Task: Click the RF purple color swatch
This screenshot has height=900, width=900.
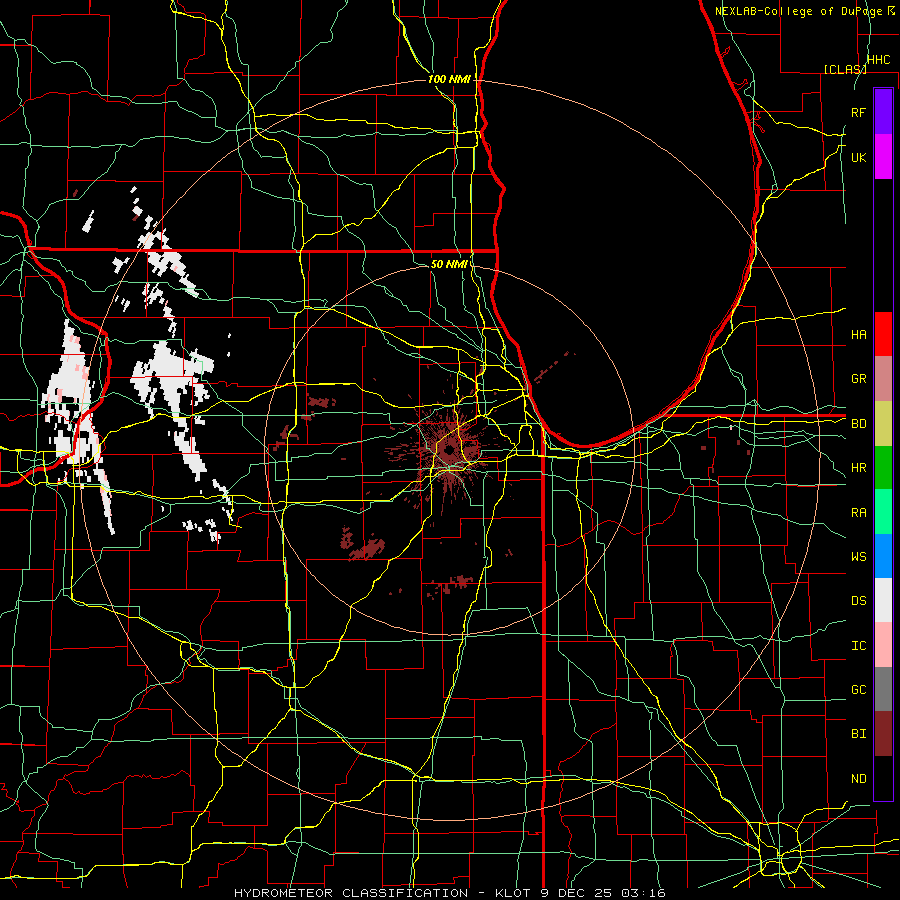Action: [883, 112]
